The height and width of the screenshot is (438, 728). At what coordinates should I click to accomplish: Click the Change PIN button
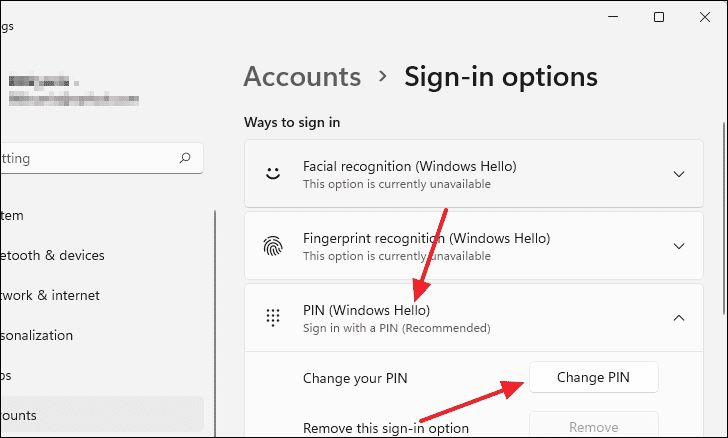(594, 377)
